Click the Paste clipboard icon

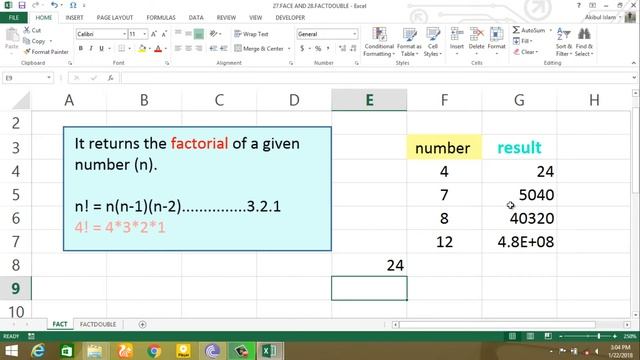click(12, 36)
